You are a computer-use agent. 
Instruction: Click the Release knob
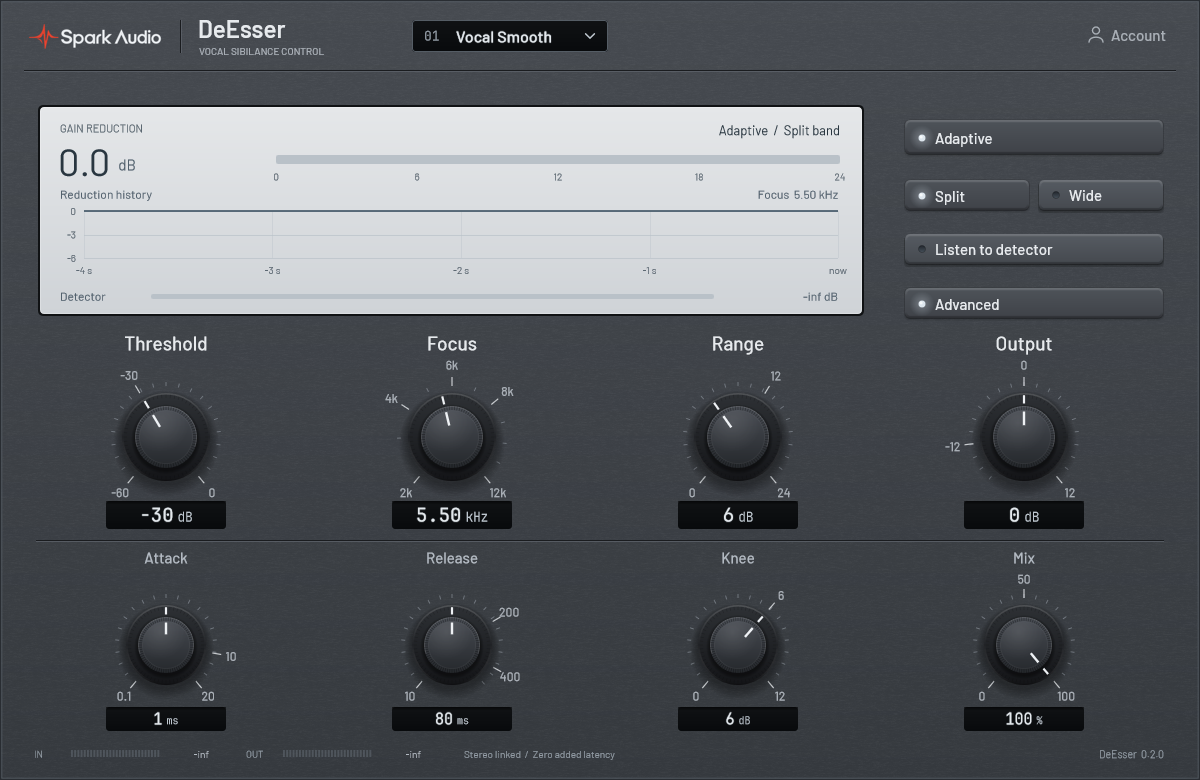[x=452, y=645]
